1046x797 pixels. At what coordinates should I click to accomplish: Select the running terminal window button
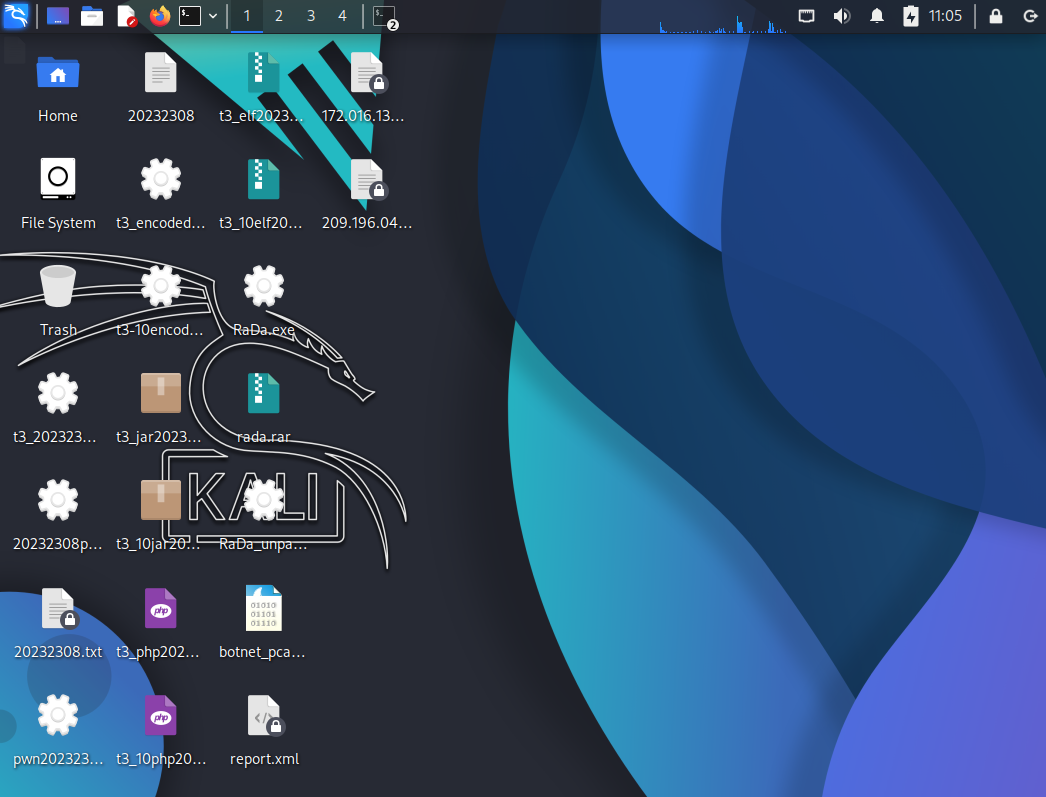(385, 17)
